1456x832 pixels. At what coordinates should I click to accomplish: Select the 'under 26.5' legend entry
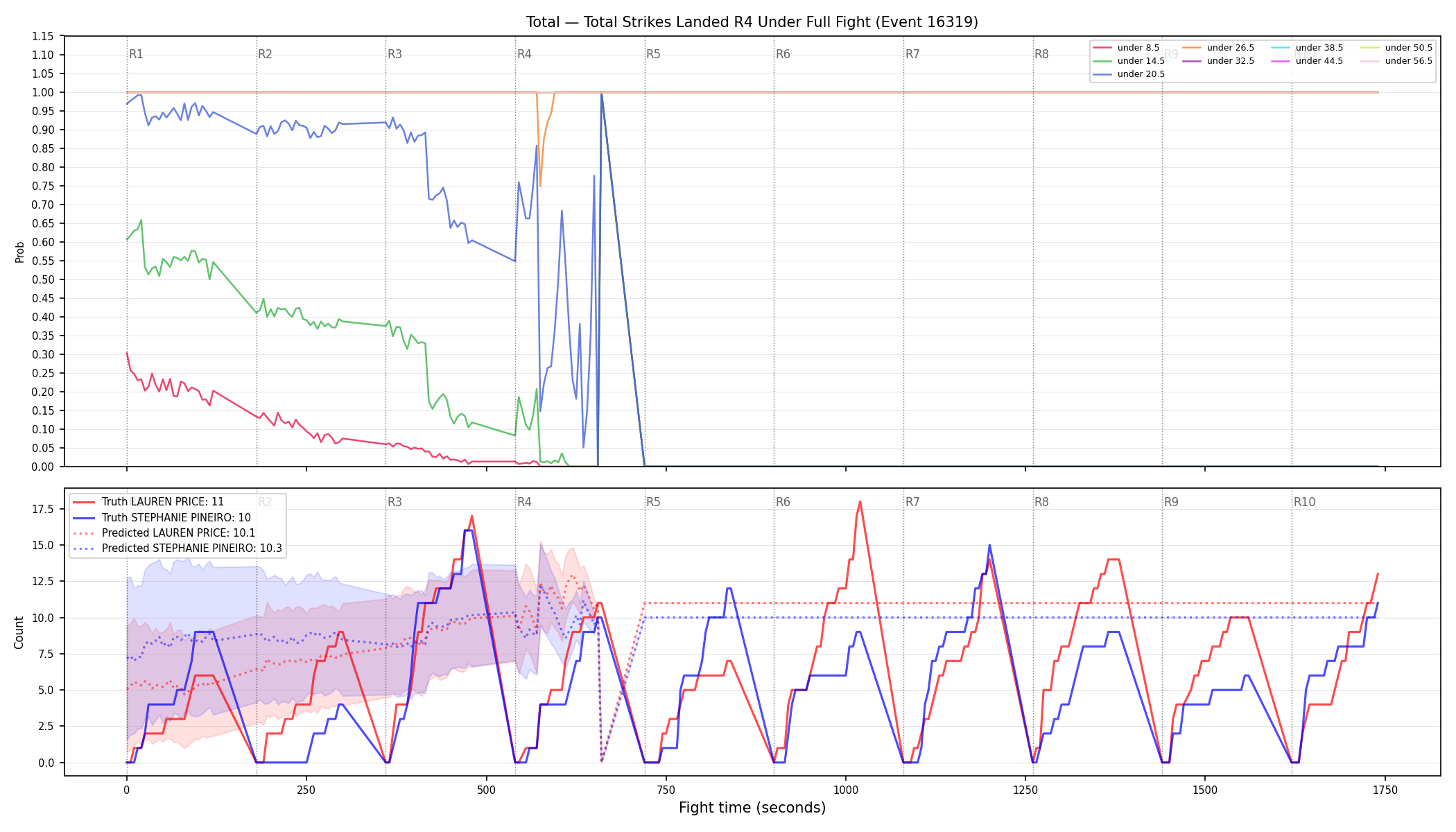1218,48
